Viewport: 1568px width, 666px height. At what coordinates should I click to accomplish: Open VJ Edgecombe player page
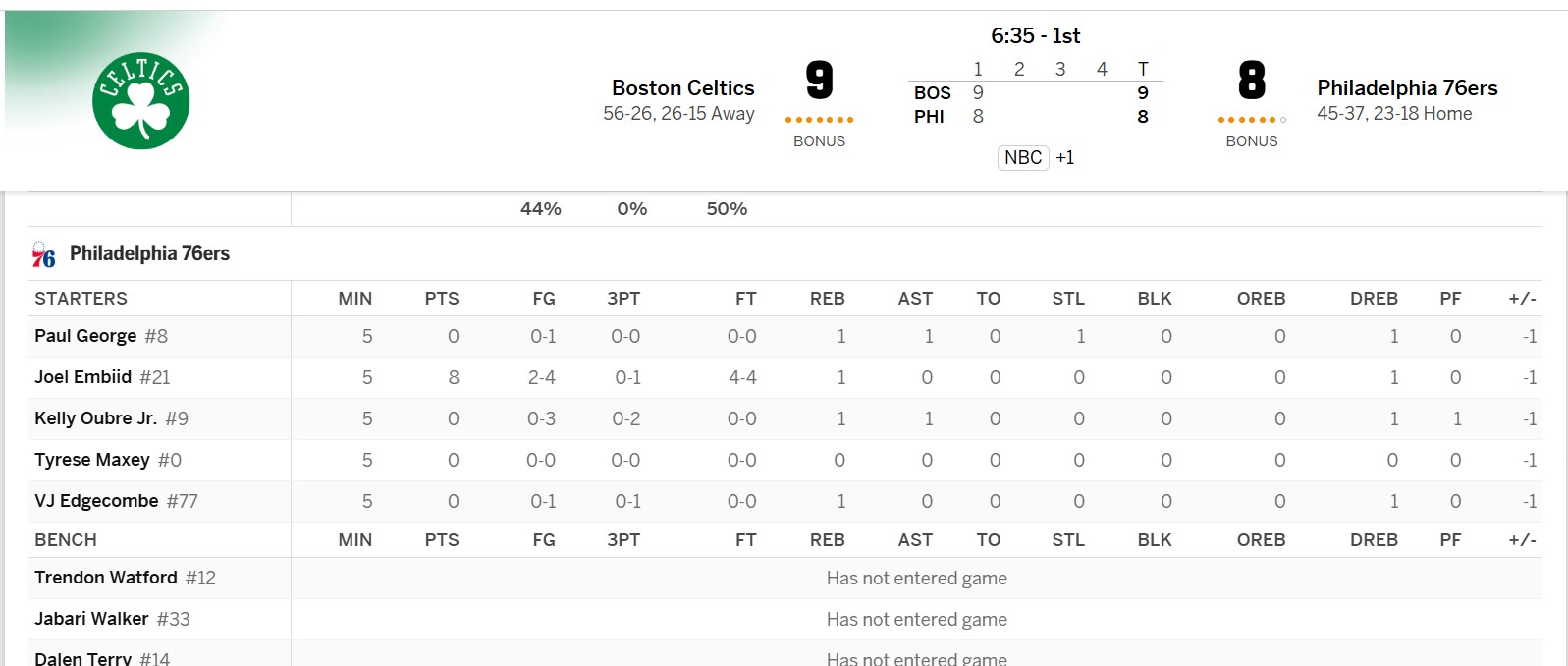[x=96, y=501]
